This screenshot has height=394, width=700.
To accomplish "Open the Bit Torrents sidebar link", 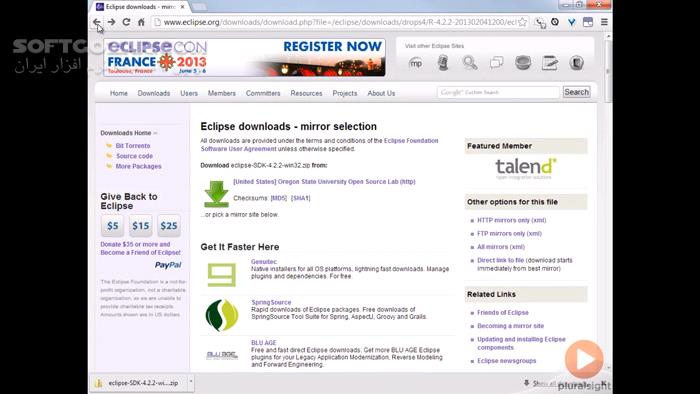I will 133,146.
